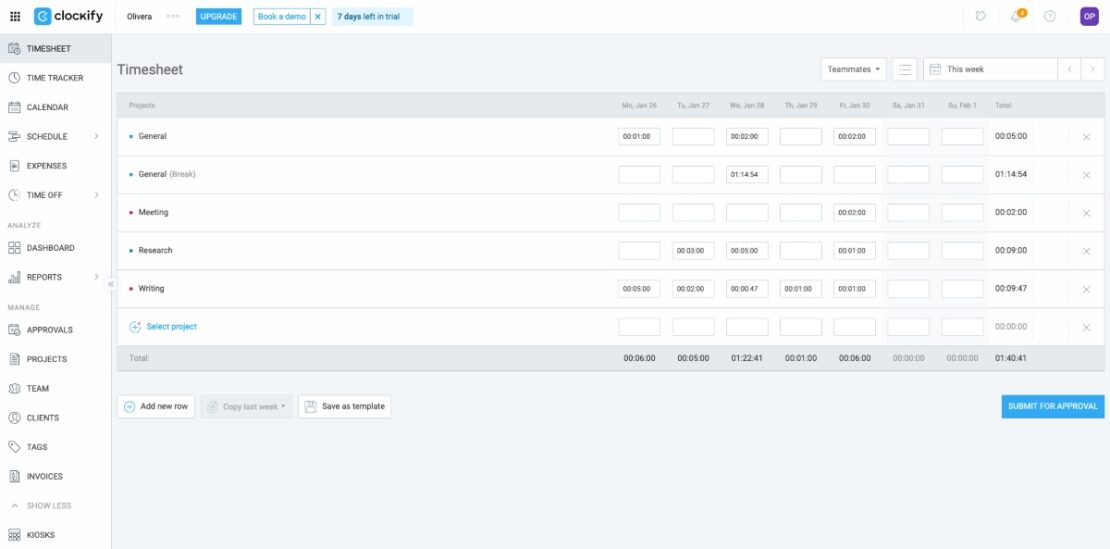Edit General (Break) Wednesday 01:14:54
The height and width of the screenshot is (549, 1110).
pos(747,175)
